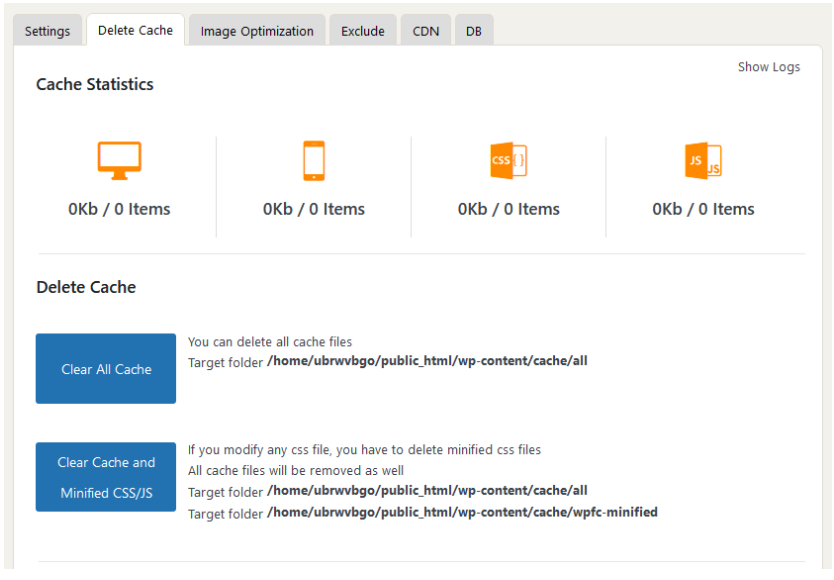The image size is (834, 580).
Task: Select the Delete Cache tab
Action: tap(135, 30)
